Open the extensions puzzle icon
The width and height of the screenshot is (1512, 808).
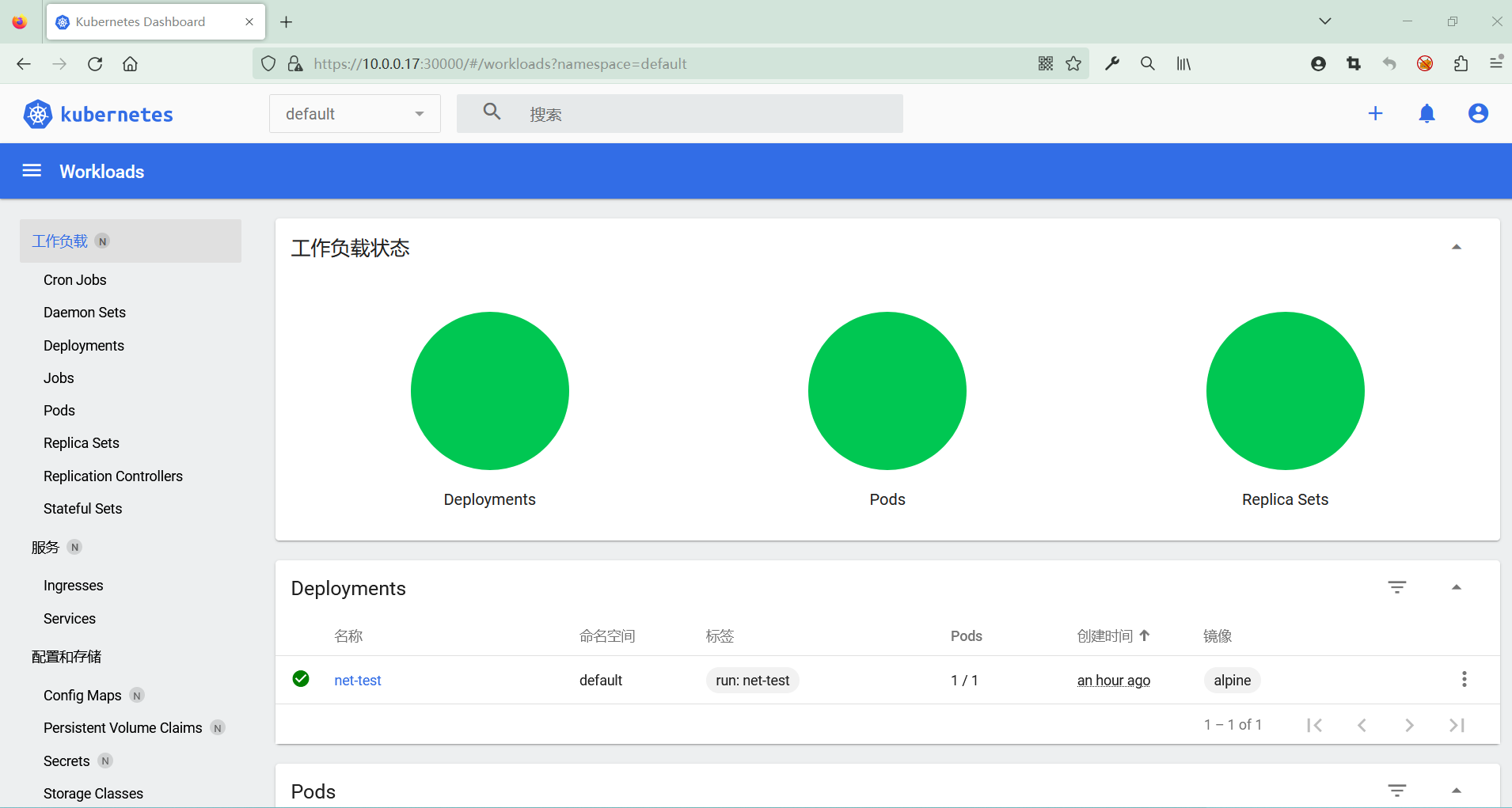click(1461, 64)
